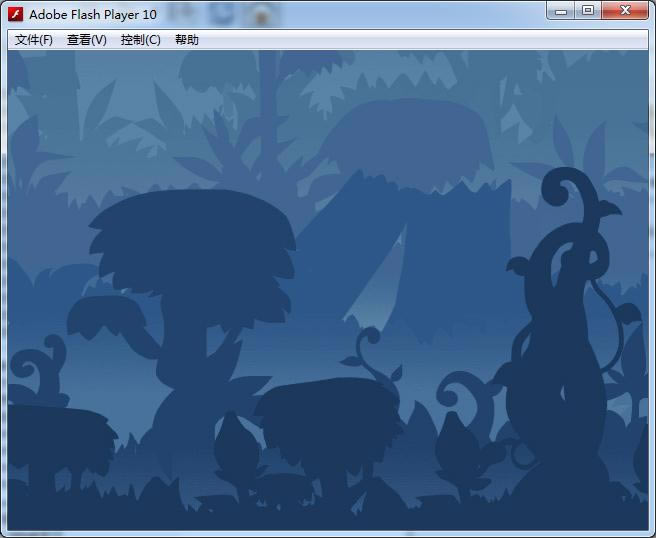Open the 帮助 menu
The height and width of the screenshot is (538, 656).
point(187,40)
